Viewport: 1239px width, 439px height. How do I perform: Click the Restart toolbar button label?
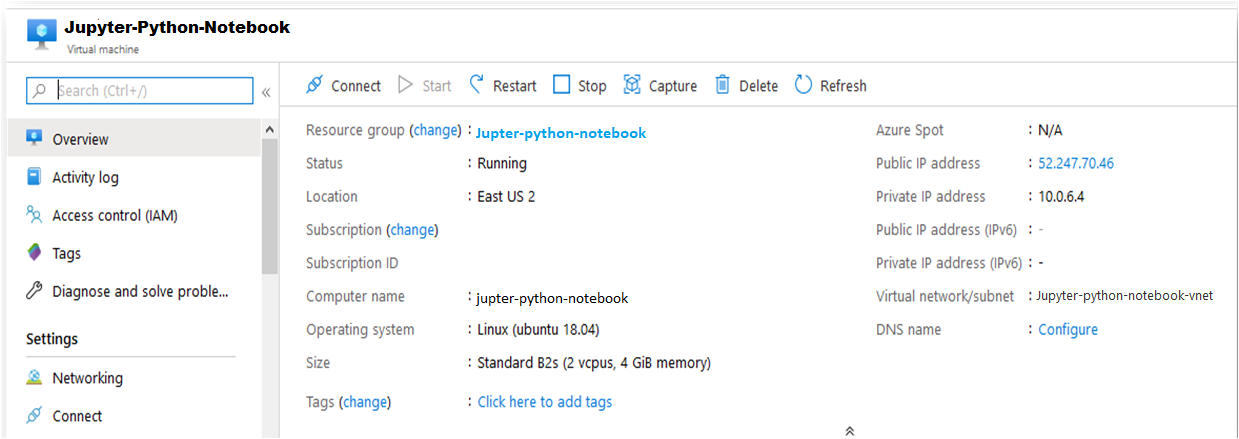pos(515,86)
